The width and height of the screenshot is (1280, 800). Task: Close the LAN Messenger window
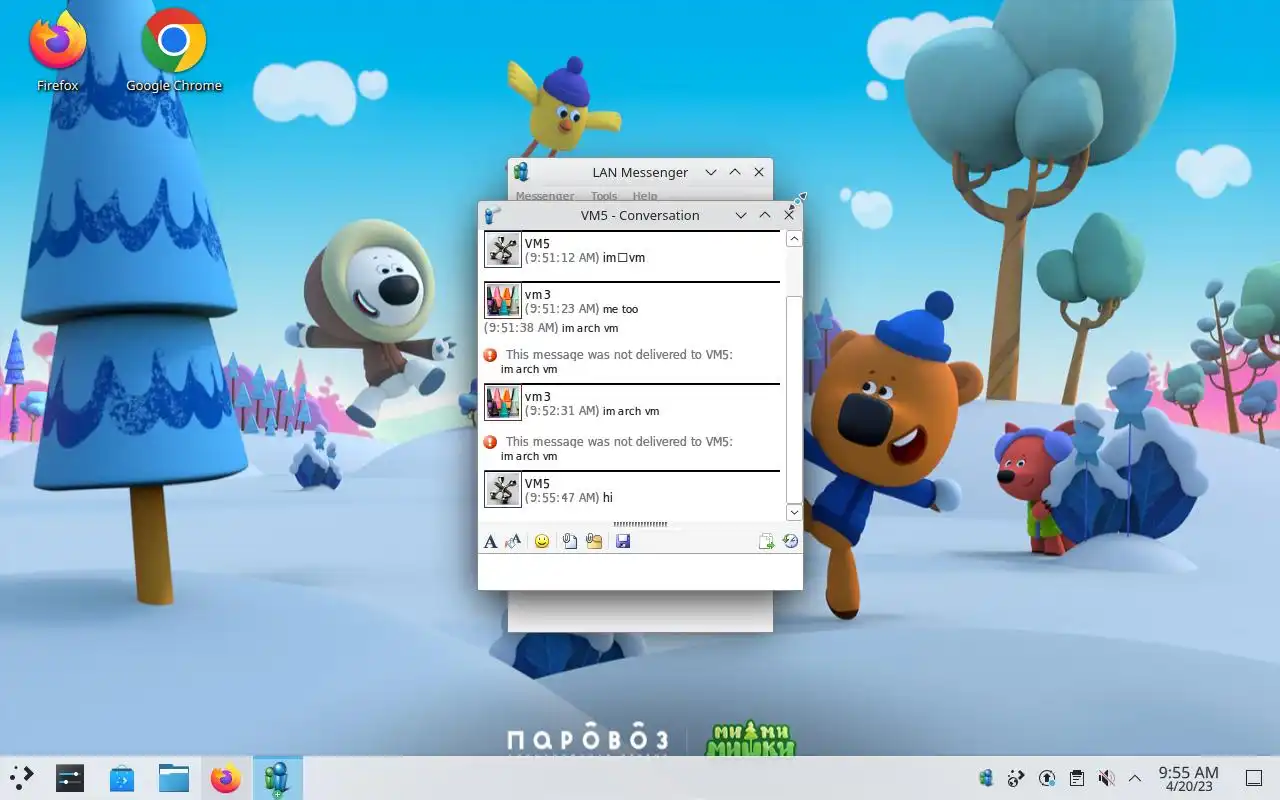759,172
